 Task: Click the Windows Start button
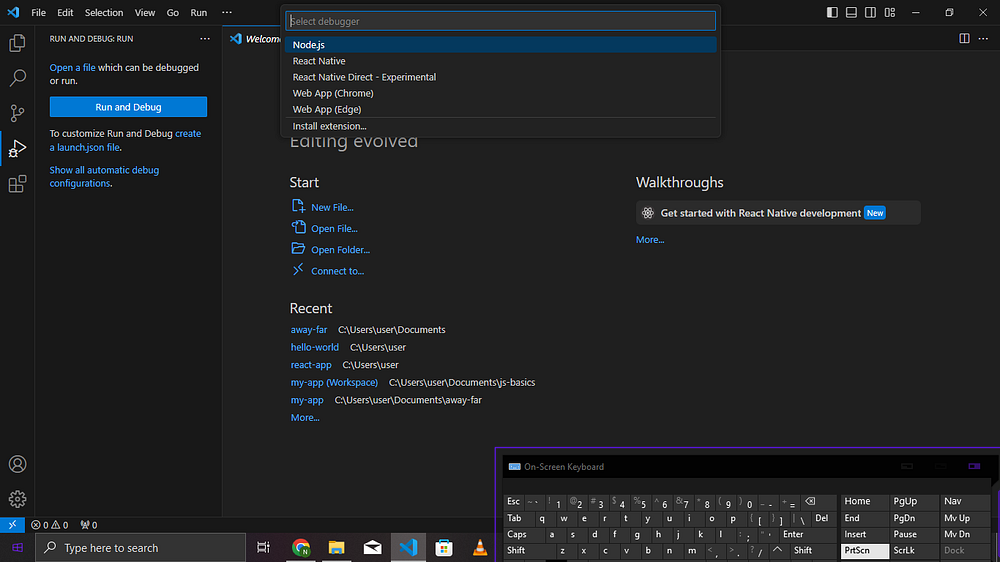coord(17,547)
